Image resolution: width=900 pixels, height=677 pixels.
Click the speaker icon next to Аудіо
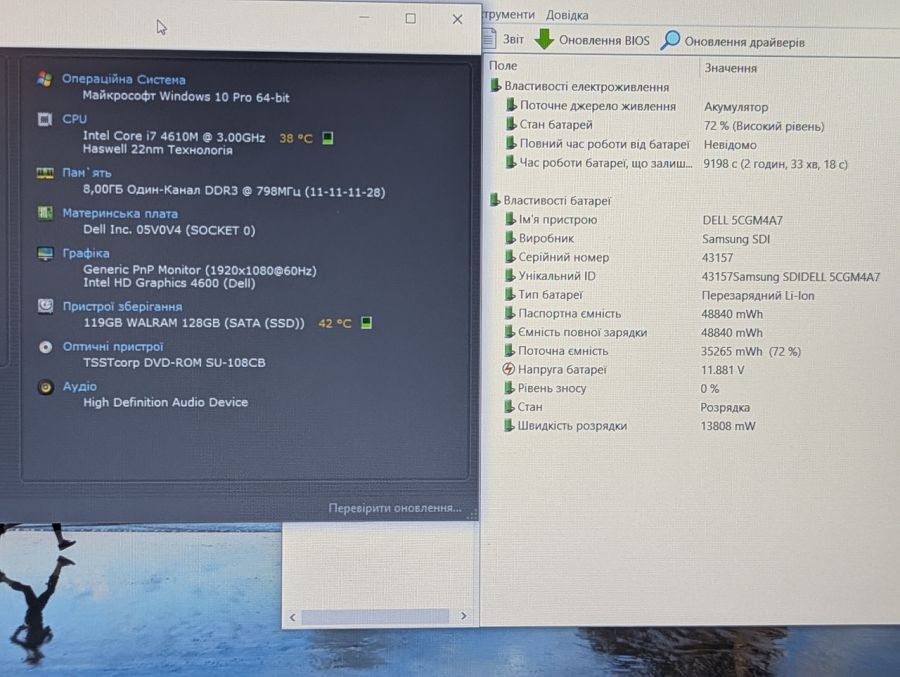(x=45, y=387)
